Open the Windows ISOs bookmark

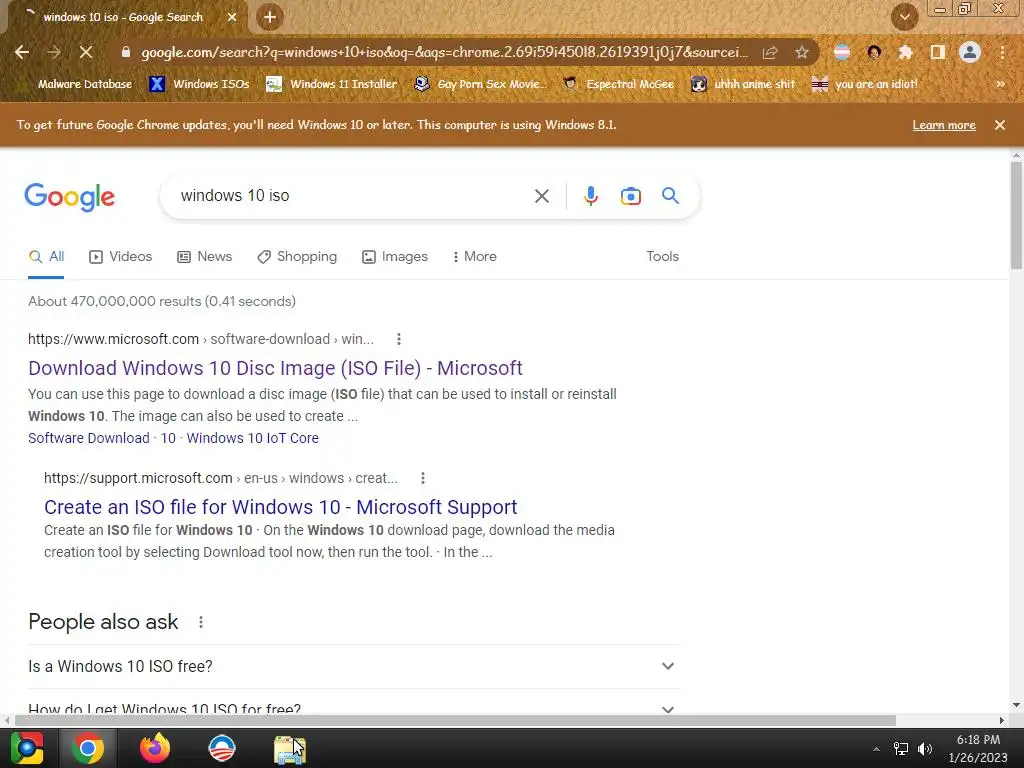tap(199, 84)
